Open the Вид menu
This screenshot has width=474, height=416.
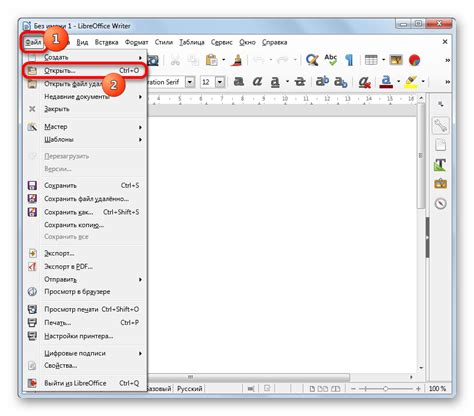[82, 42]
